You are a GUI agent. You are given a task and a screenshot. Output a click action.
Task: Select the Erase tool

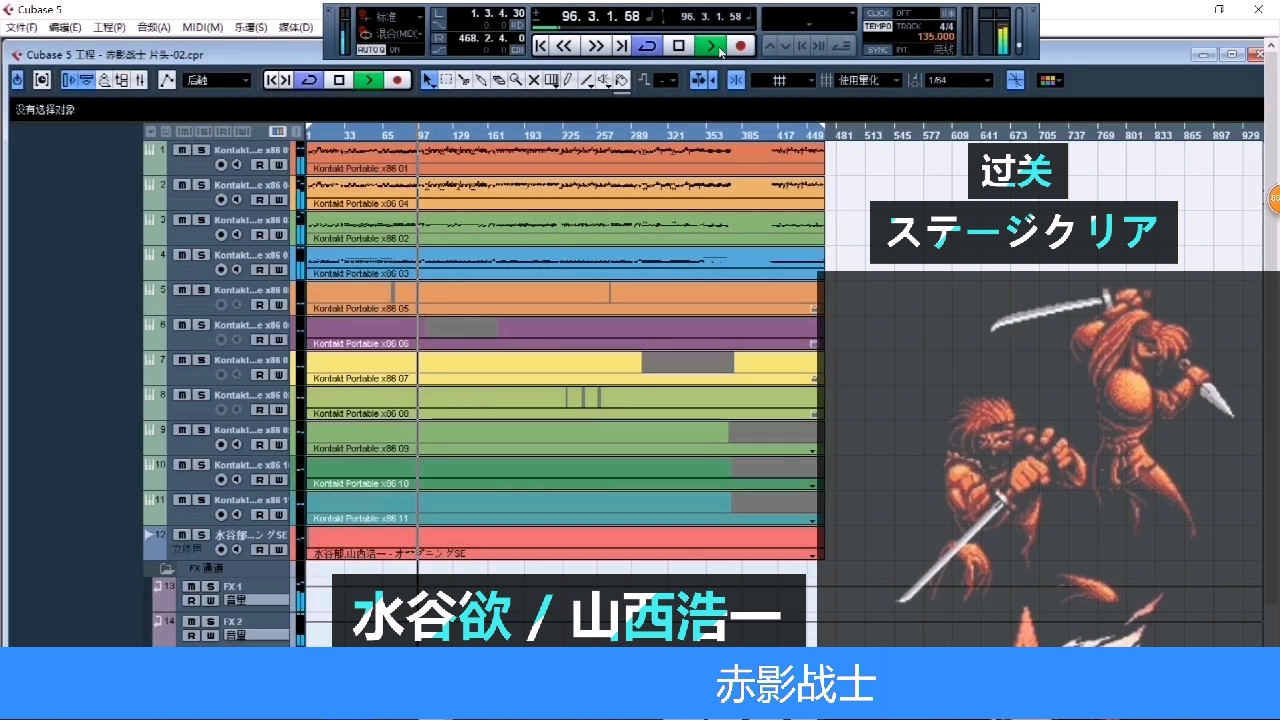(x=498, y=80)
